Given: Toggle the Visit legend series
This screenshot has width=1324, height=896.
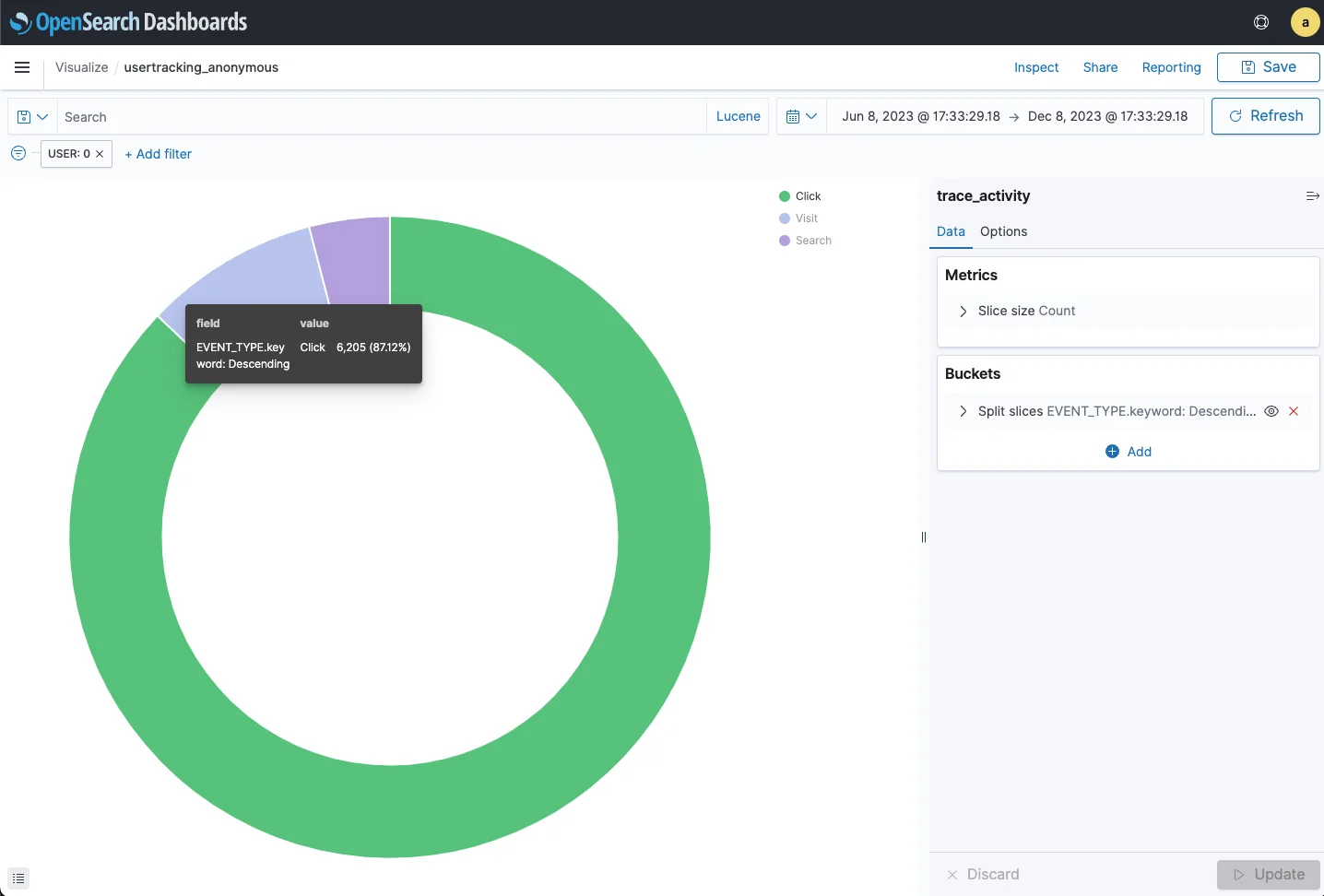Looking at the screenshot, I should (806, 218).
